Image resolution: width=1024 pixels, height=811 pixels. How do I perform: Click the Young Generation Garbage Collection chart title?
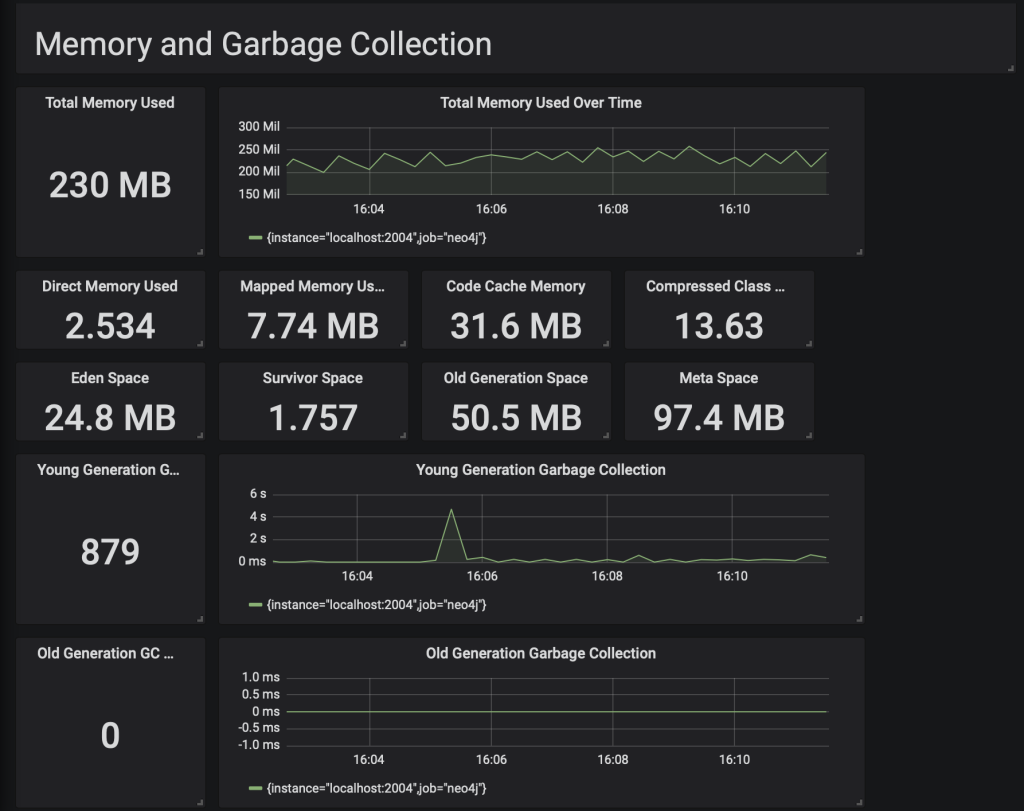tap(540, 470)
